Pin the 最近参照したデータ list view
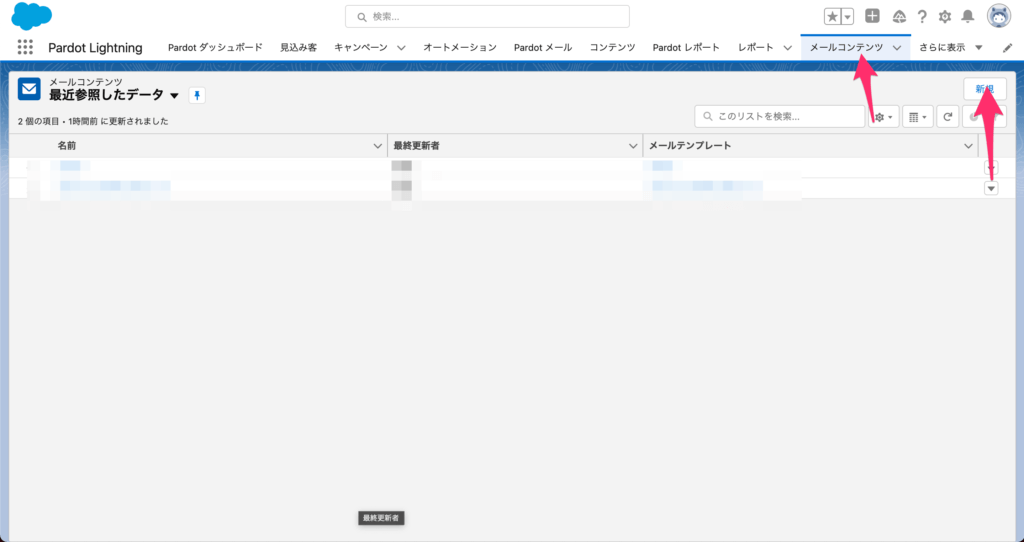 pyautogui.click(x=197, y=95)
